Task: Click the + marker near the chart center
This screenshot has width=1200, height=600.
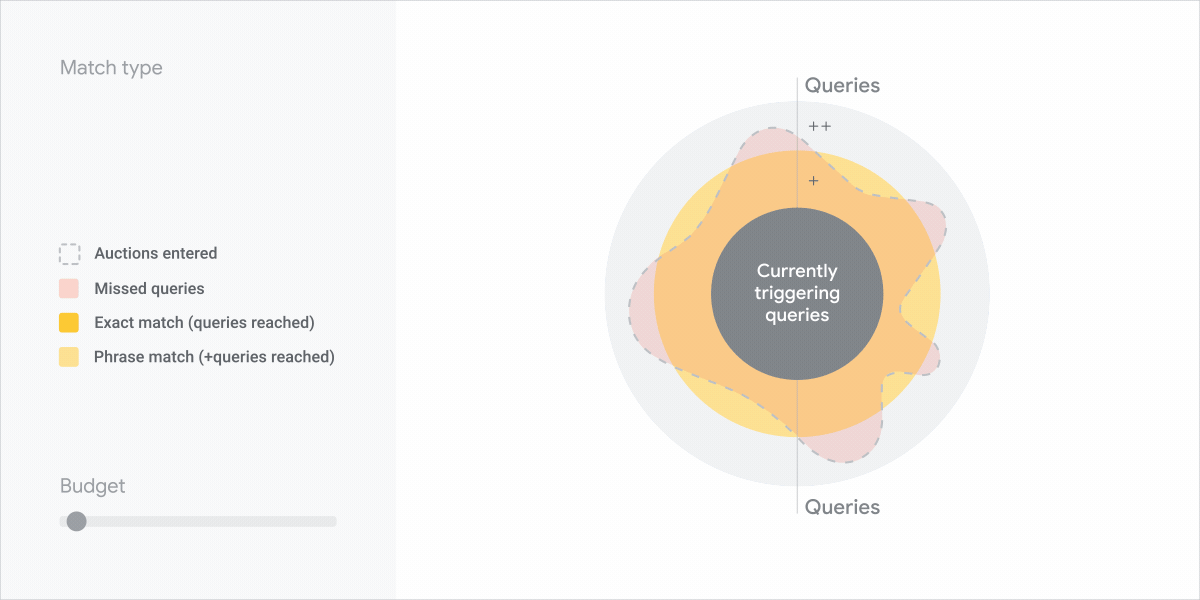Action: [x=813, y=181]
